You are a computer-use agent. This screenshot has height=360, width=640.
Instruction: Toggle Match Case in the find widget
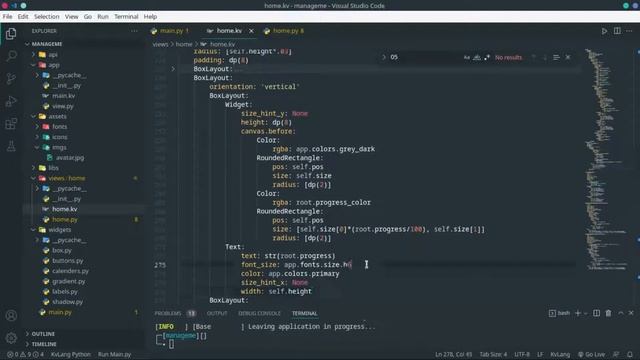tap(467, 58)
